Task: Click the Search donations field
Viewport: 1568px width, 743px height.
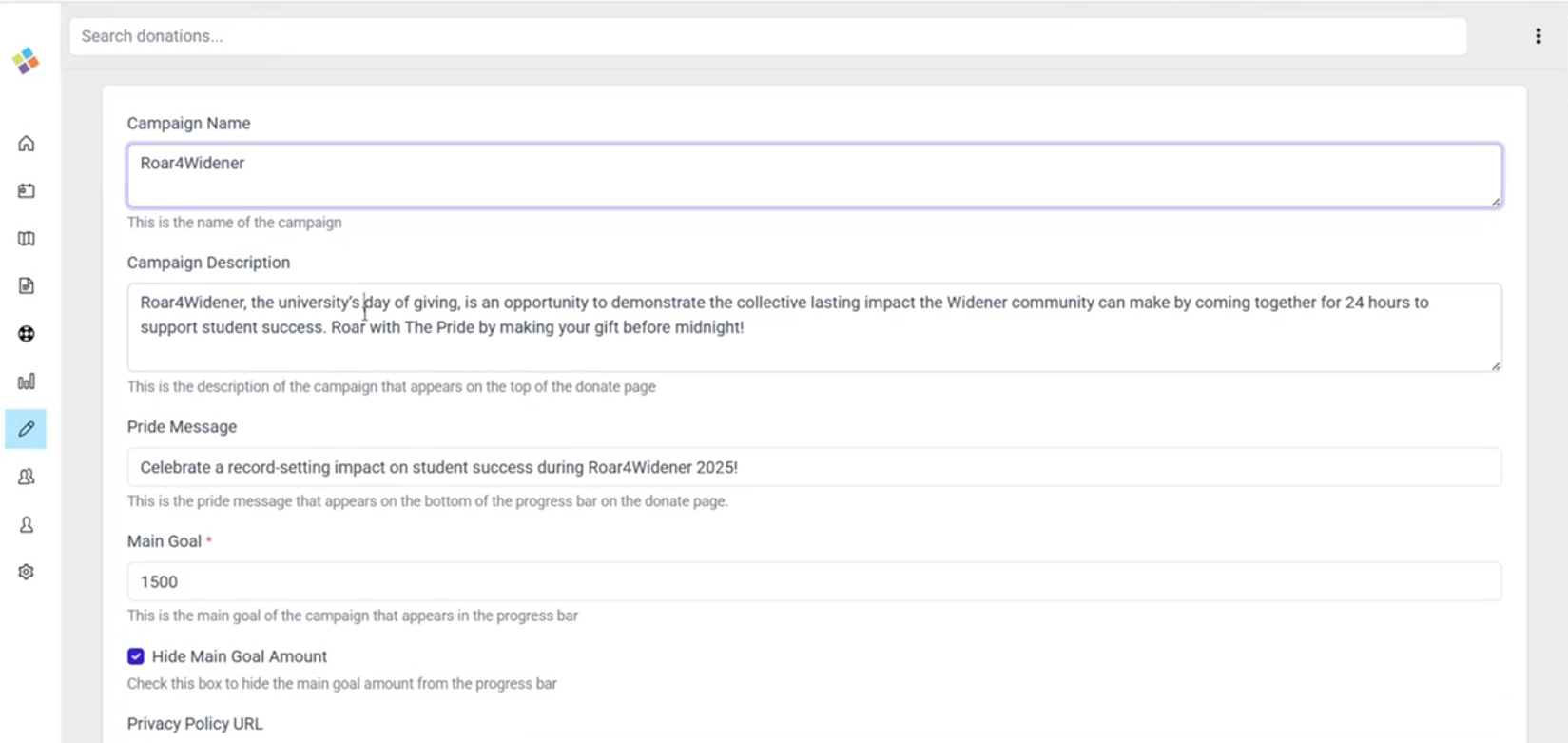Action: [768, 36]
